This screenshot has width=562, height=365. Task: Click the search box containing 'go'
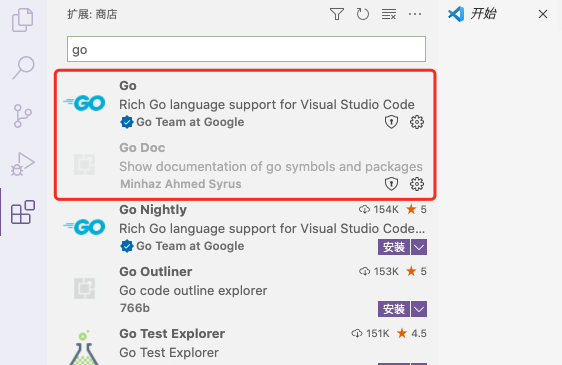(246, 49)
